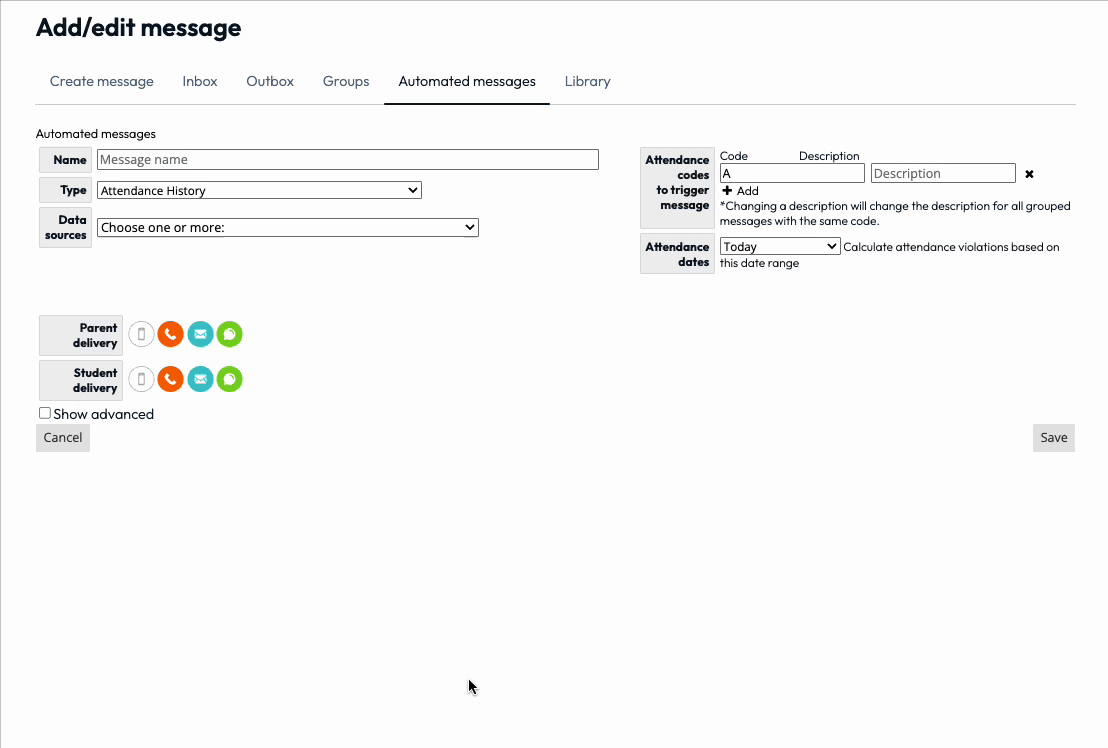Select the green chat icon for Student delivery

click(x=229, y=379)
